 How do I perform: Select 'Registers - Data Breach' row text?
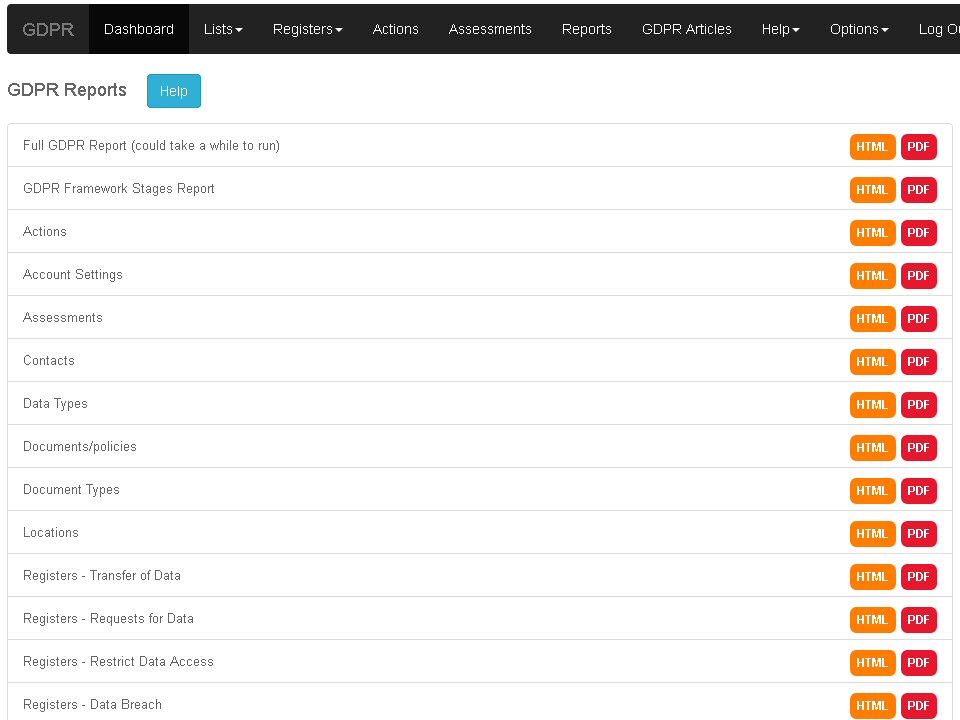point(92,704)
